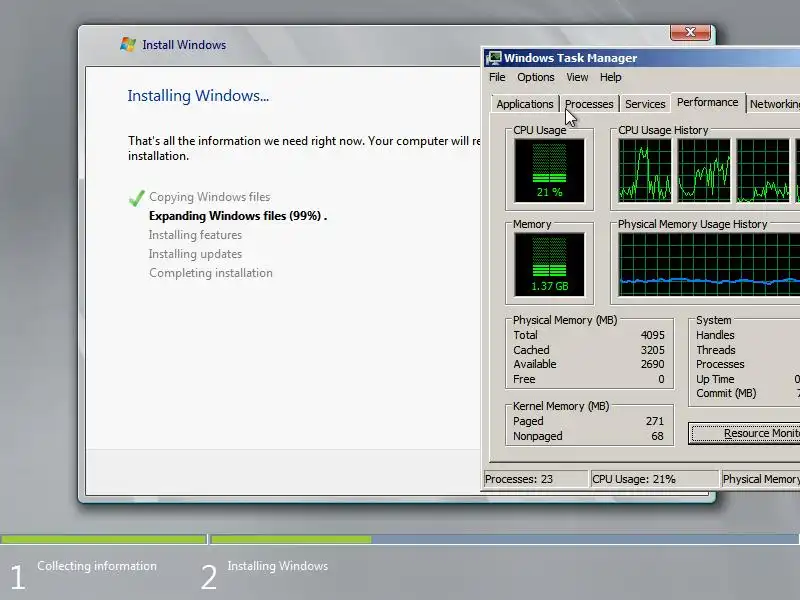Click the Physical Memory status bar entry
The image size is (800, 600).
pos(761,479)
